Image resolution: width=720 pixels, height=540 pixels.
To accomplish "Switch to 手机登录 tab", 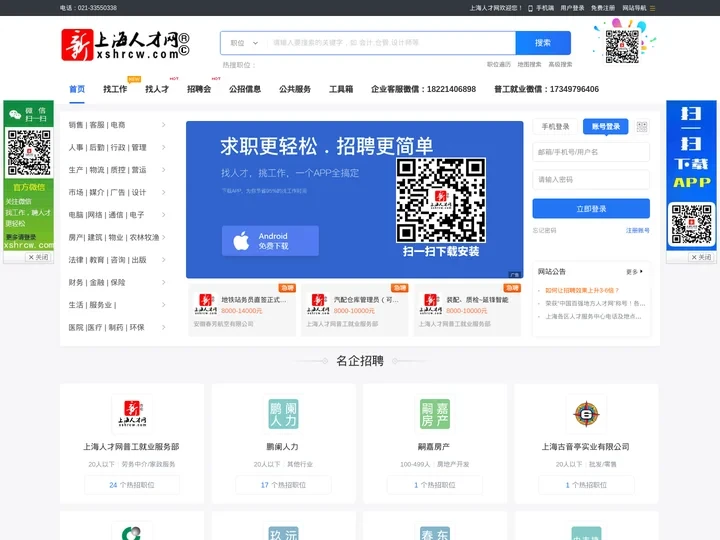I will pyautogui.click(x=555, y=127).
